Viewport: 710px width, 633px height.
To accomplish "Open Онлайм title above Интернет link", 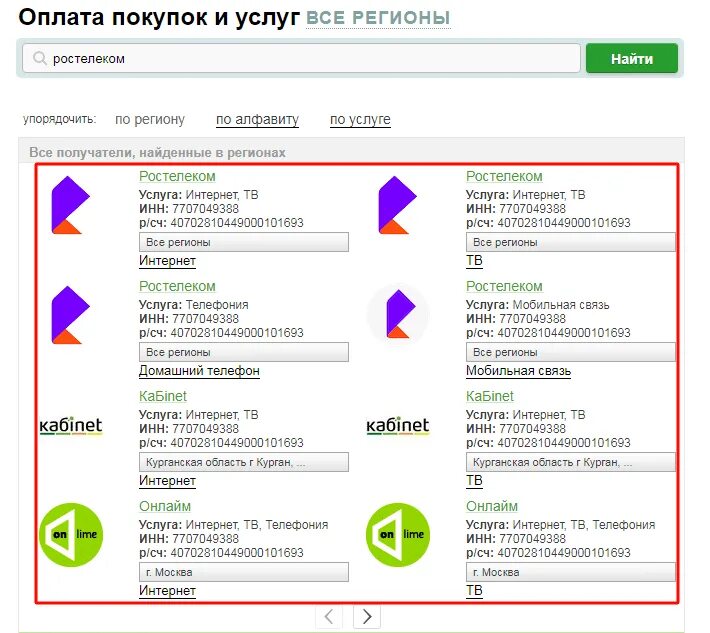I will coord(165,506).
